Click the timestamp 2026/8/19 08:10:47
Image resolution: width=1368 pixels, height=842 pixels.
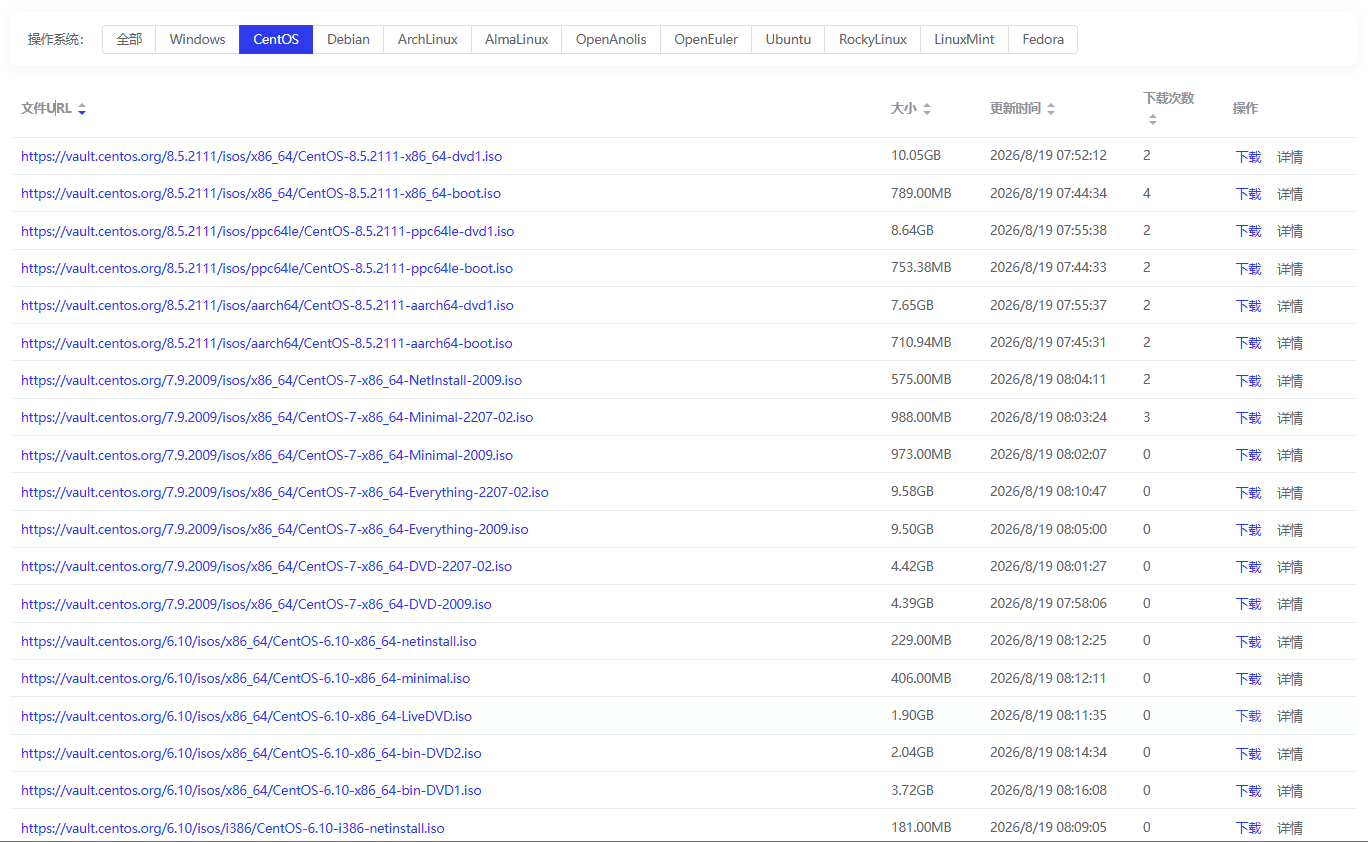click(x=1048, y=492)
